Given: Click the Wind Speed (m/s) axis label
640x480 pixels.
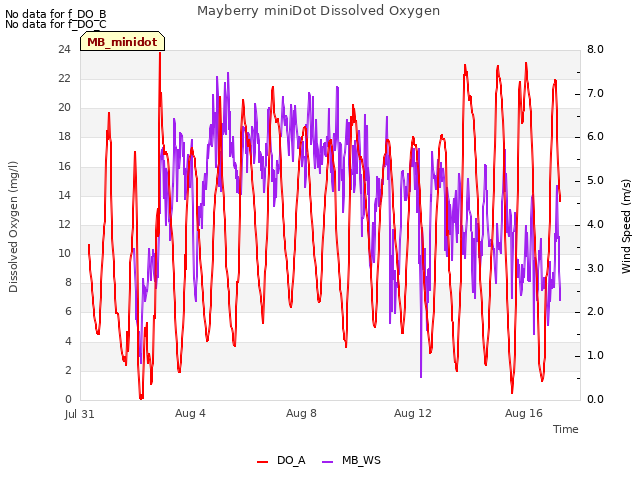Looking at the screenshot, I should click(x=626, y=227).
